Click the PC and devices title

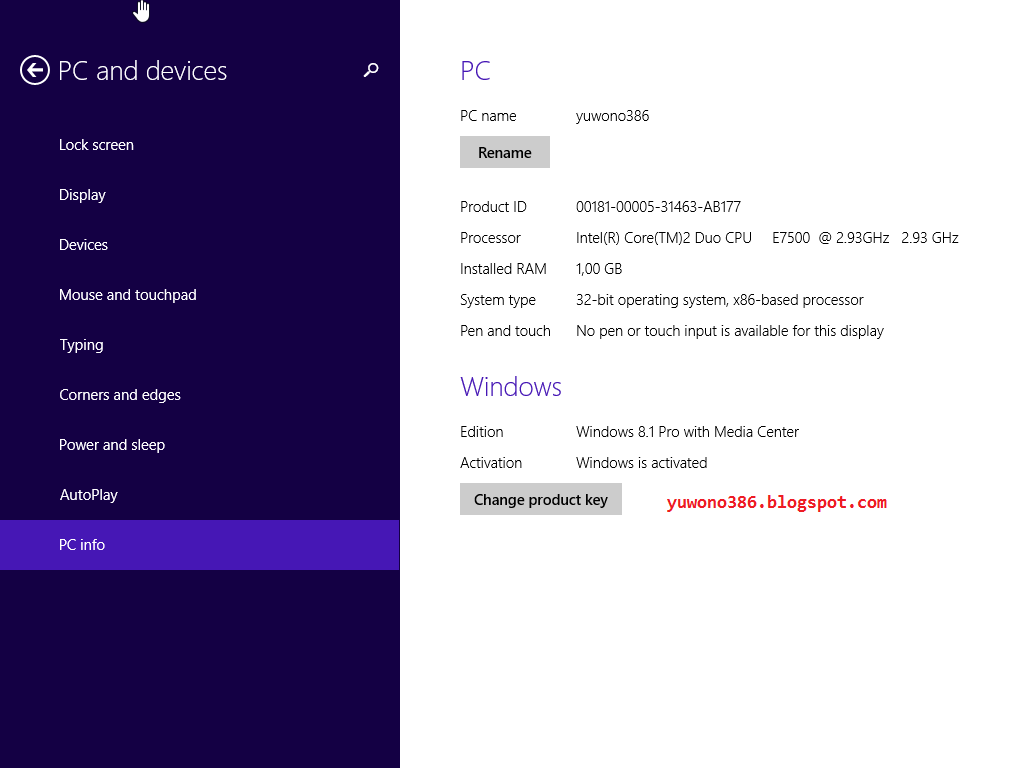142,71
